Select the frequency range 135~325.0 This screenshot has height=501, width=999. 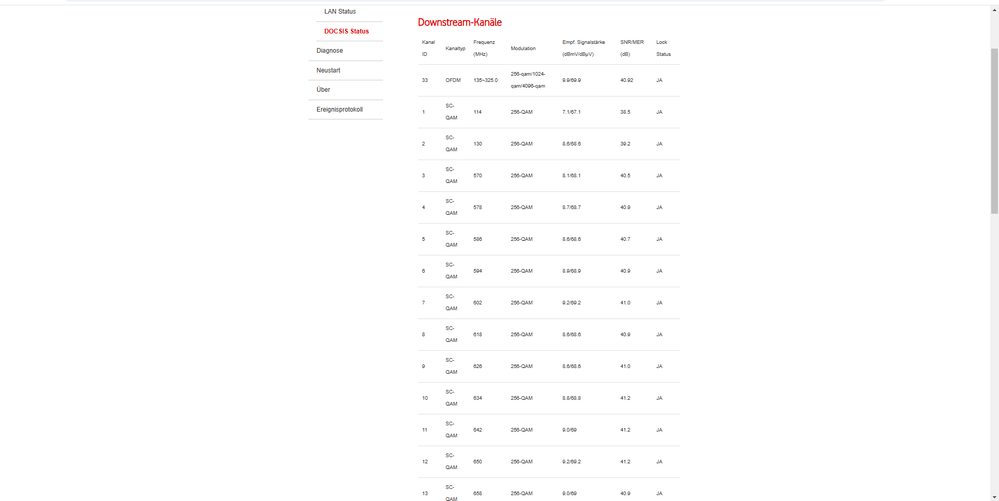[x=485, y=80]
